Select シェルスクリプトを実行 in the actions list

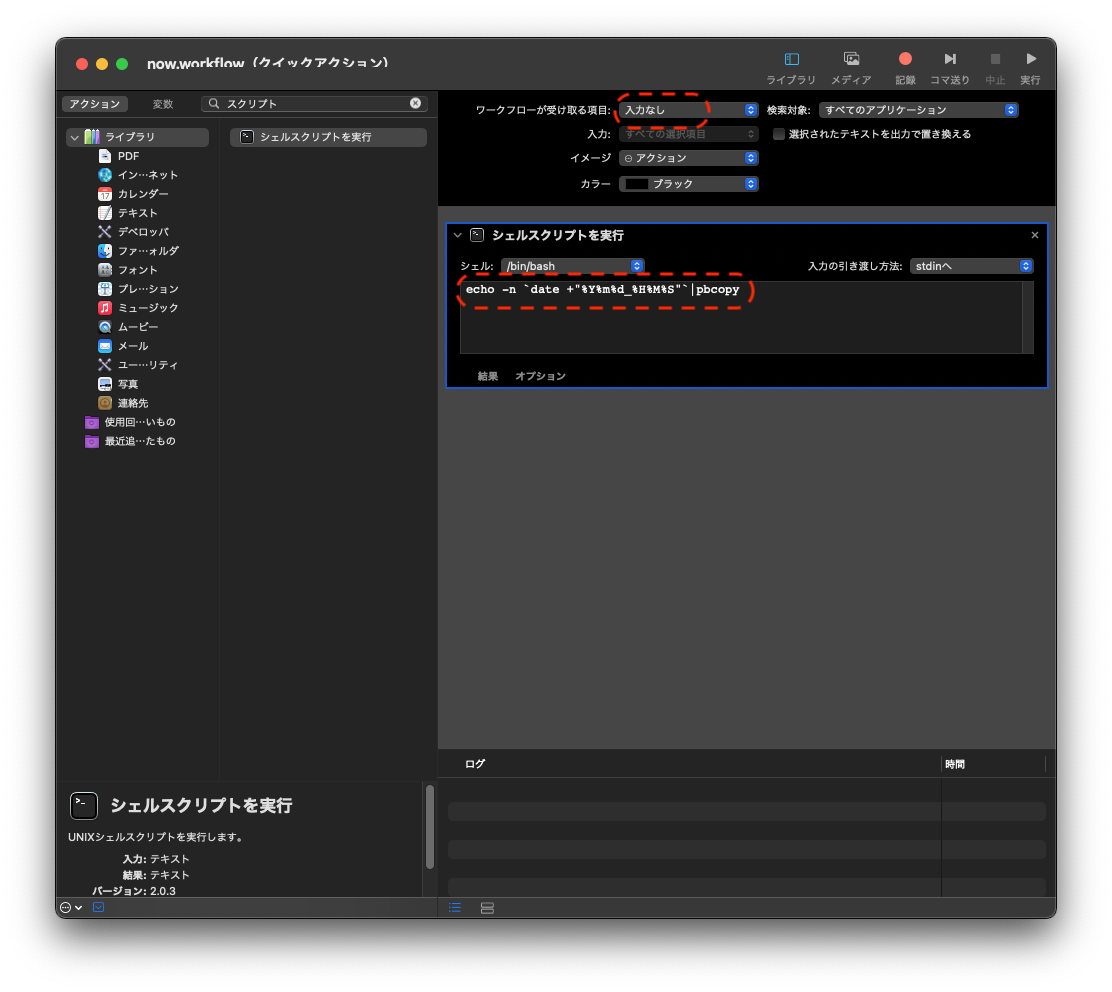point(328,137)
